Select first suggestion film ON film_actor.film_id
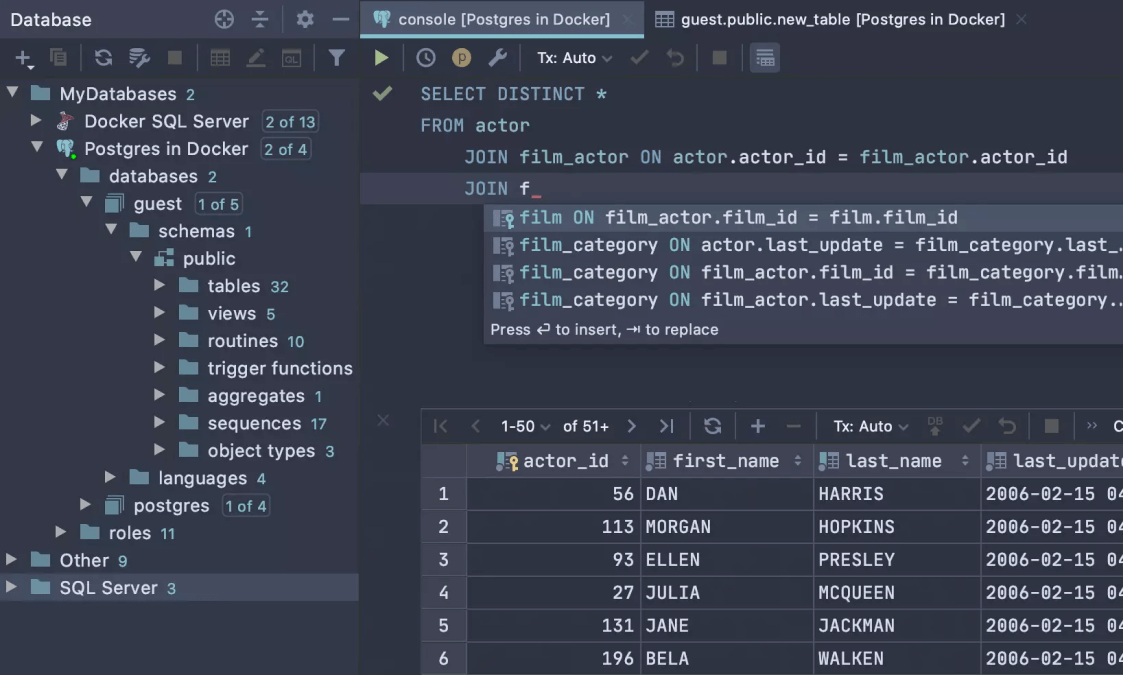1123x675 pixels. point(804,217)
